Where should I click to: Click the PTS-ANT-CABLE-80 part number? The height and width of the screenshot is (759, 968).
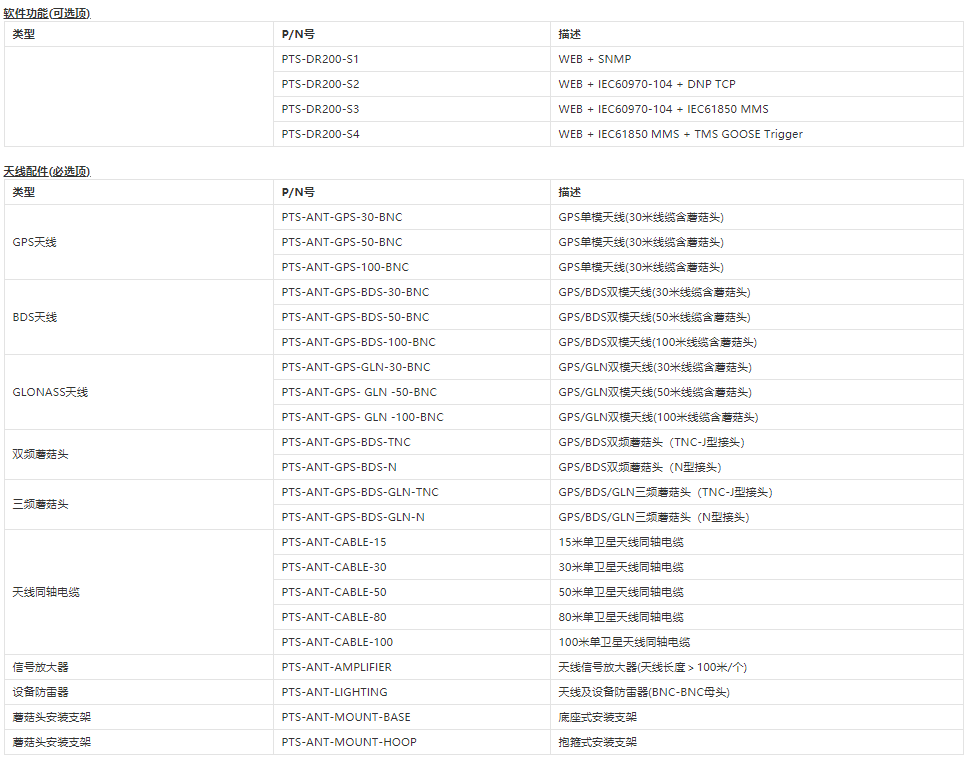pyautogui.click(x=334, y=617)
